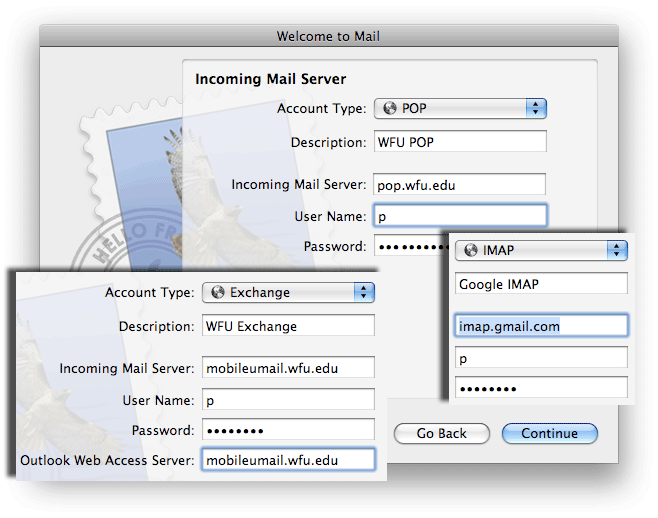Click the globe icon in POP dropdown
Image resolution: width=658 pixels, height=518 pixels.
click(390, 108)
